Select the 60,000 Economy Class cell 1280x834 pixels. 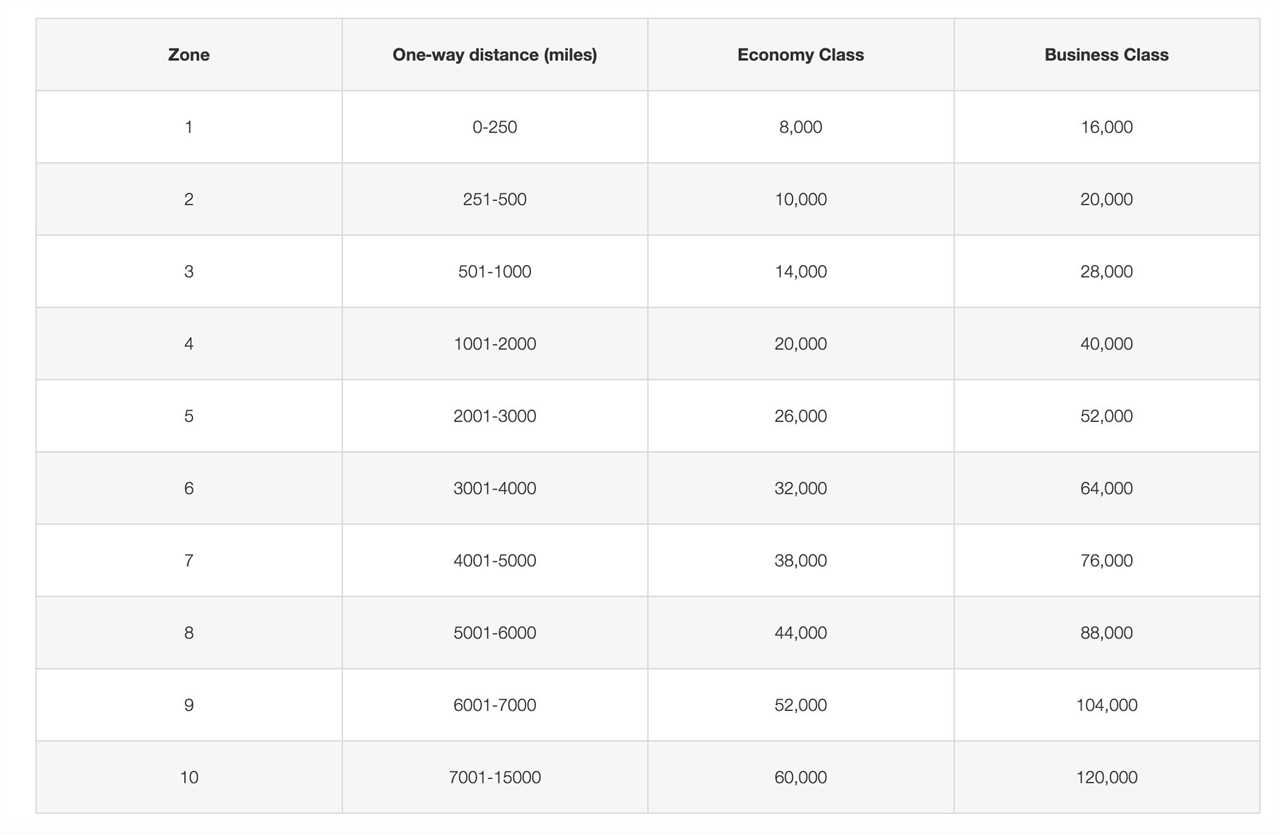801,777
